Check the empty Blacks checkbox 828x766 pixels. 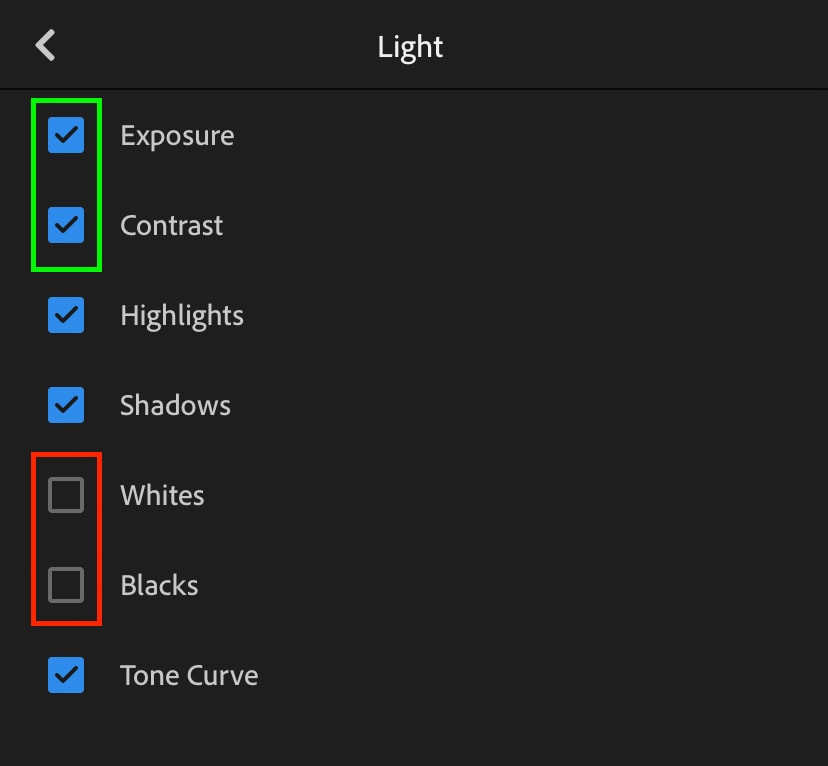click(66, 585)
